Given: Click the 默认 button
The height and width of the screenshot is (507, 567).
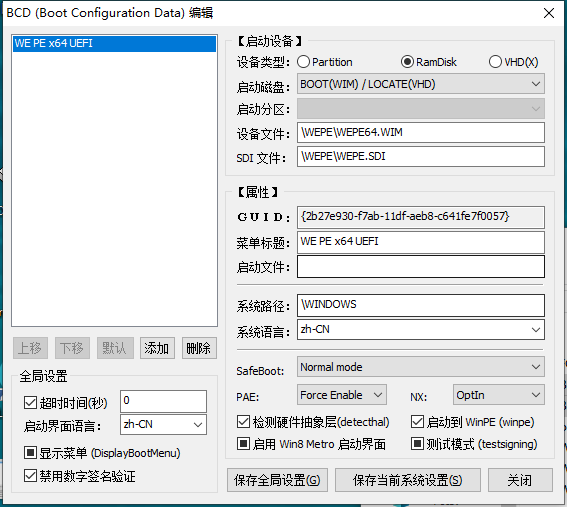Looking at the screenshot, I should click(x=115, y=348).
